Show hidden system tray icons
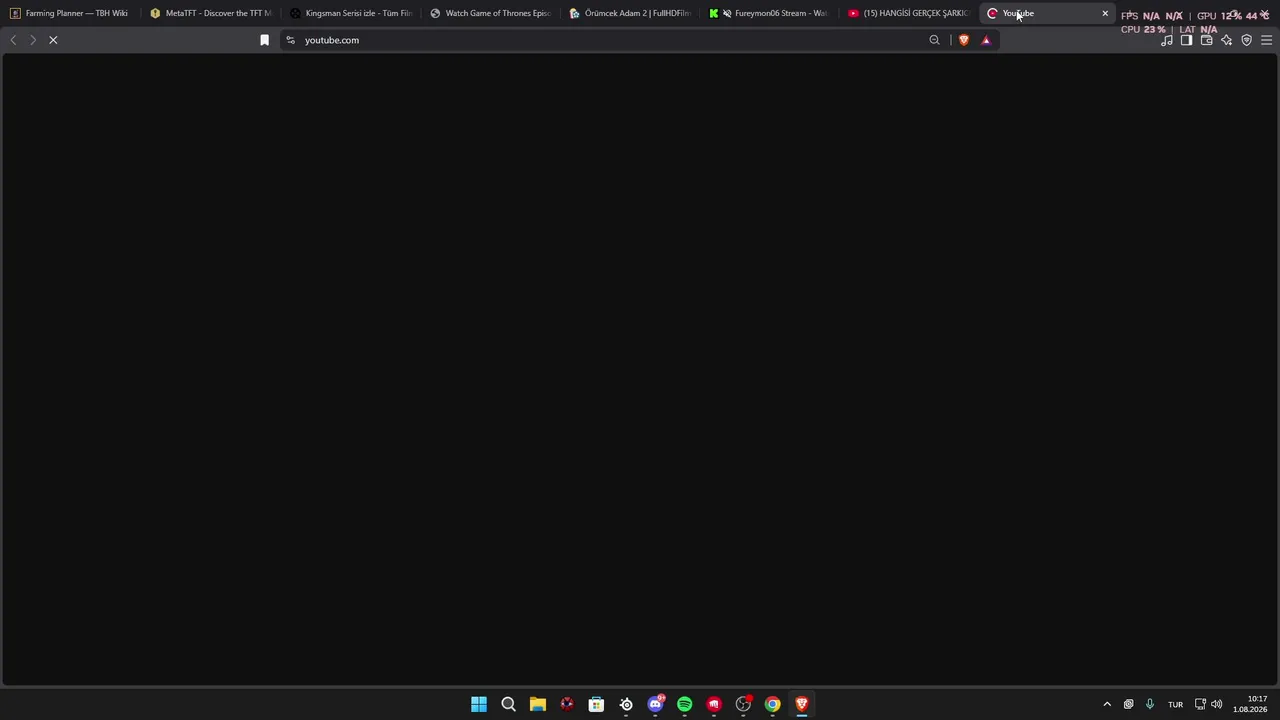Viewport: 1280px width, 720px height. pyautogui.click(x=1107, y=704)
